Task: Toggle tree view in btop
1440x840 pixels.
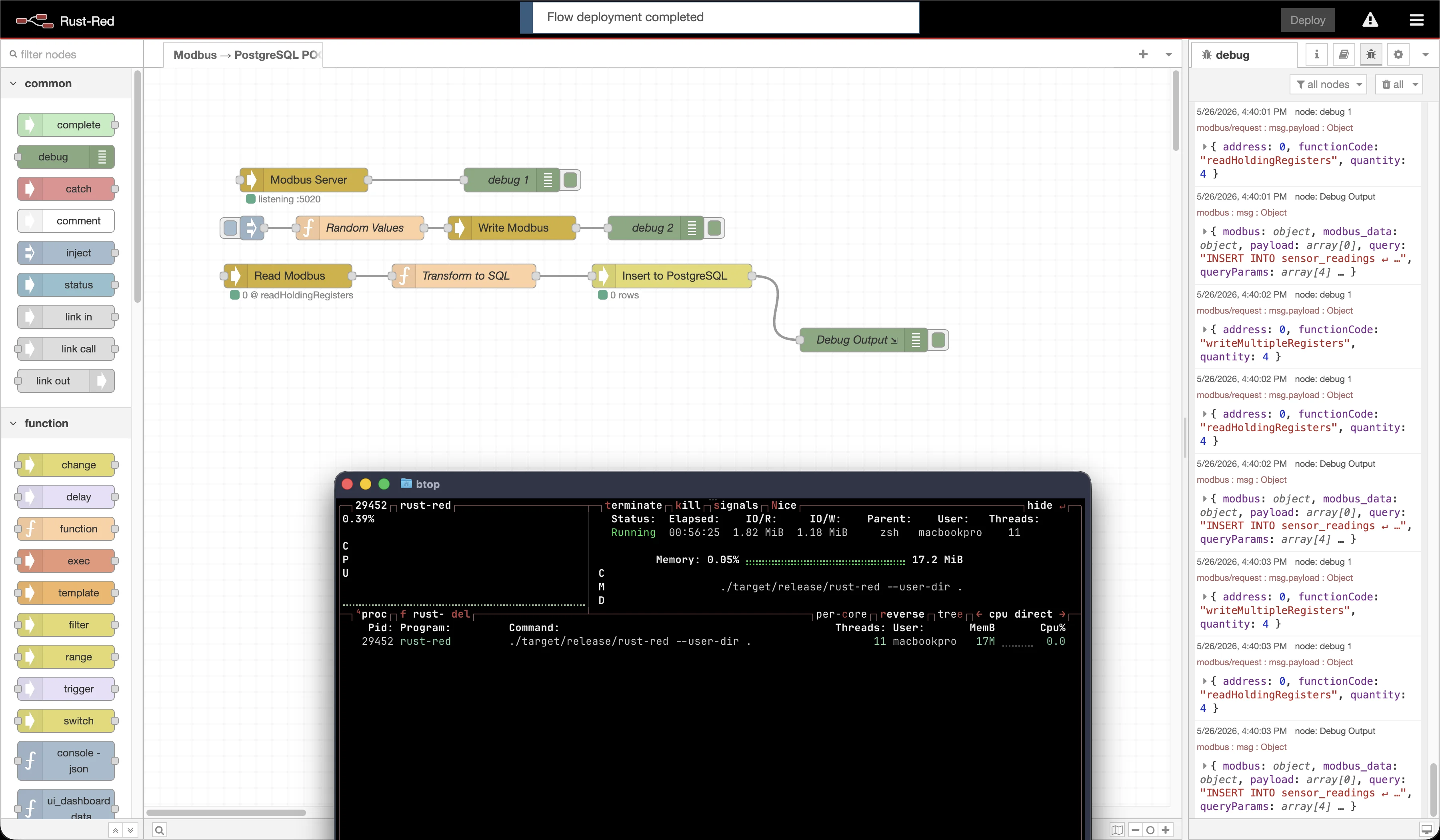Action: click(x=950, y=614)
